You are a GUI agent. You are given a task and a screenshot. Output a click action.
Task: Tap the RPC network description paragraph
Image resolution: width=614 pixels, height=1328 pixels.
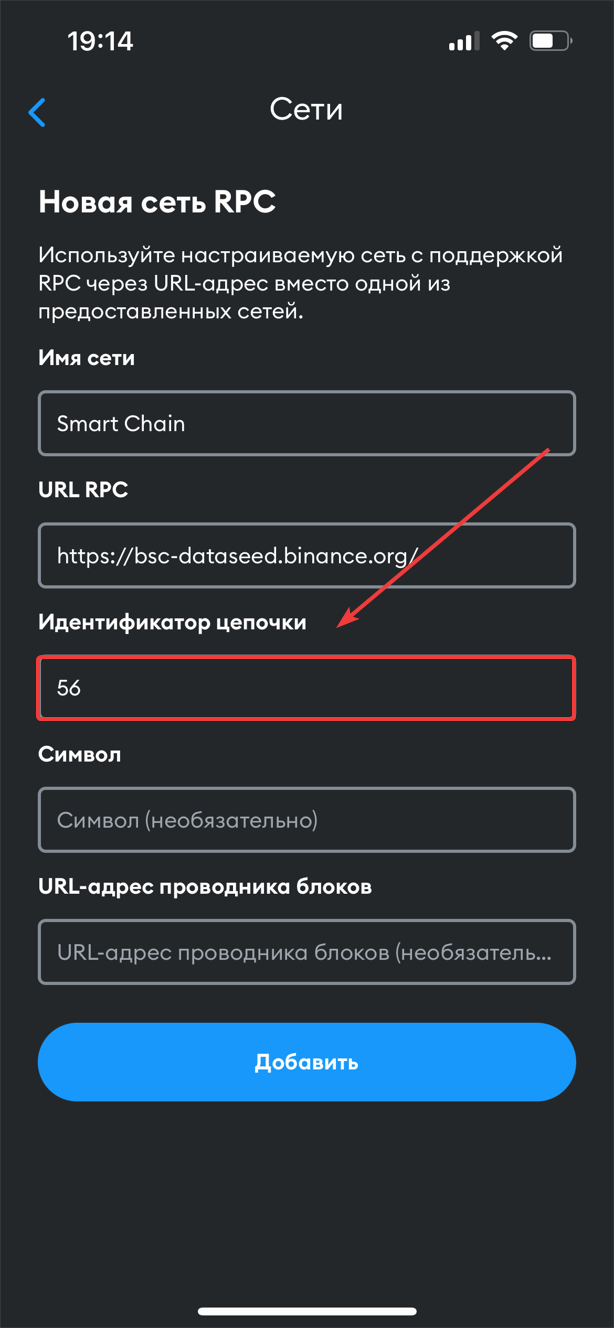point(300,283)
